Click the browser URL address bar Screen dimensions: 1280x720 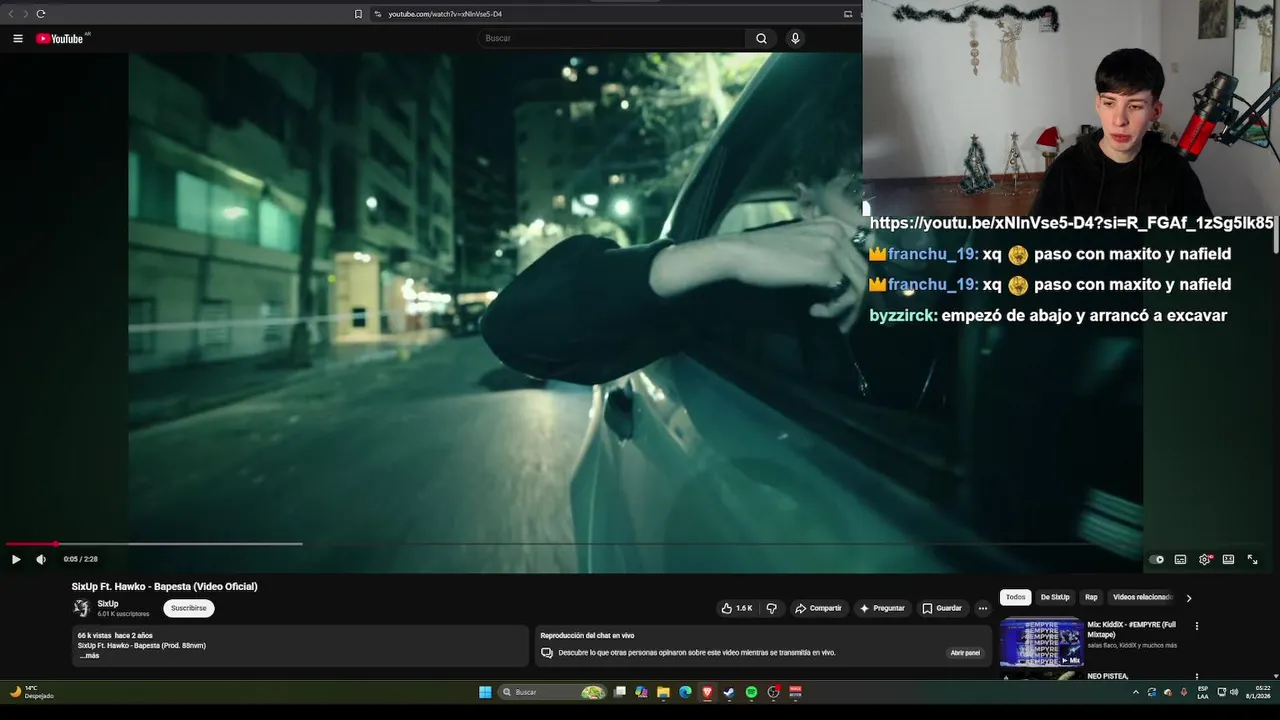(x=610, y=14)
